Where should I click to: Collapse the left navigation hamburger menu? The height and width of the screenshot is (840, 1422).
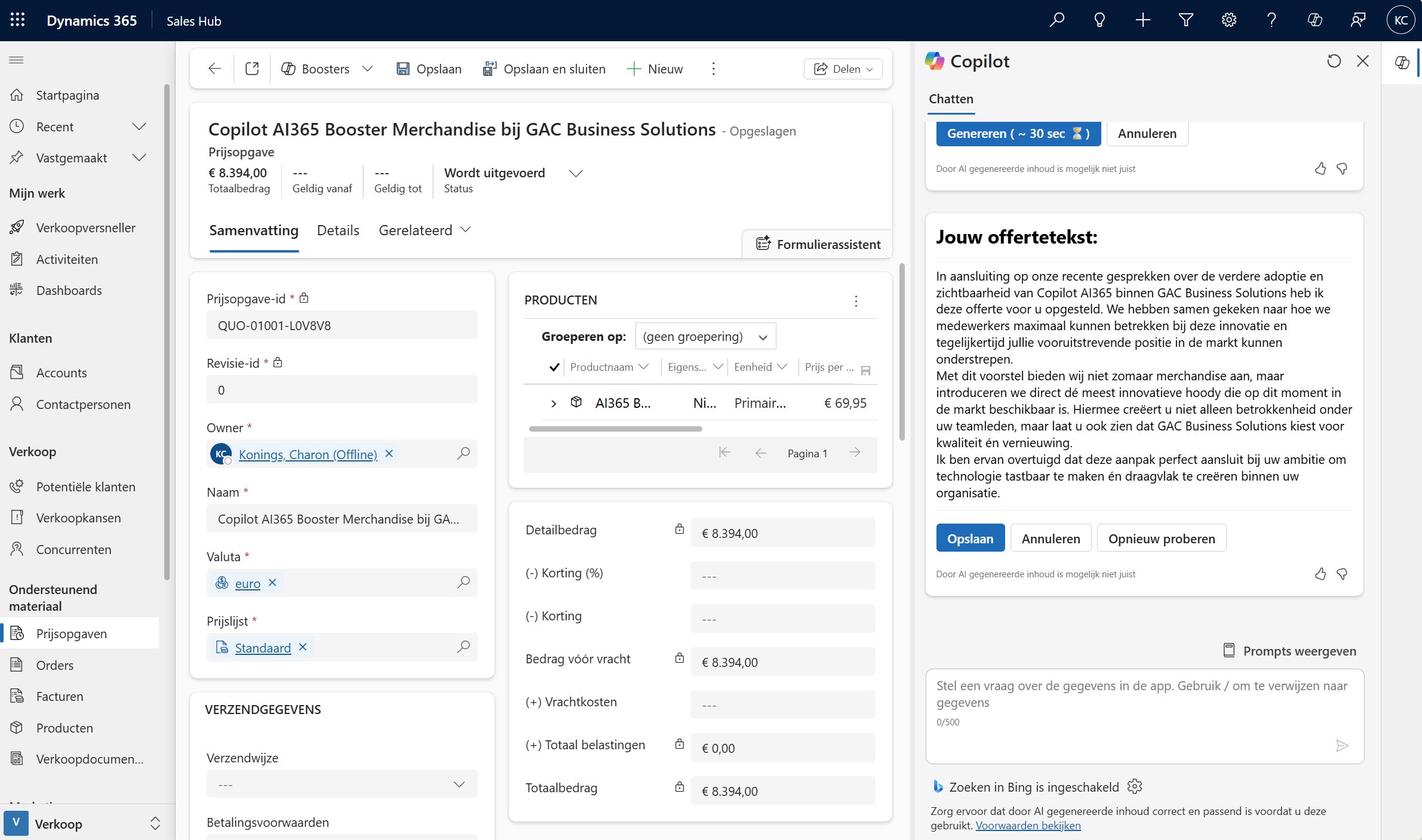coord(16,60)
